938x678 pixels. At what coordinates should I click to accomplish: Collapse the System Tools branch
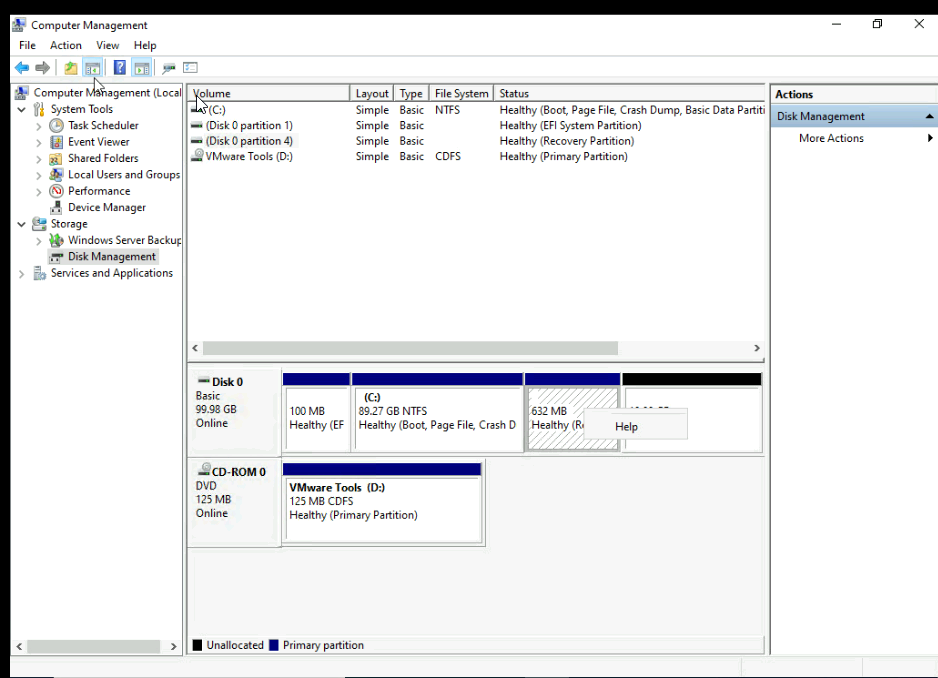point(22,108)
